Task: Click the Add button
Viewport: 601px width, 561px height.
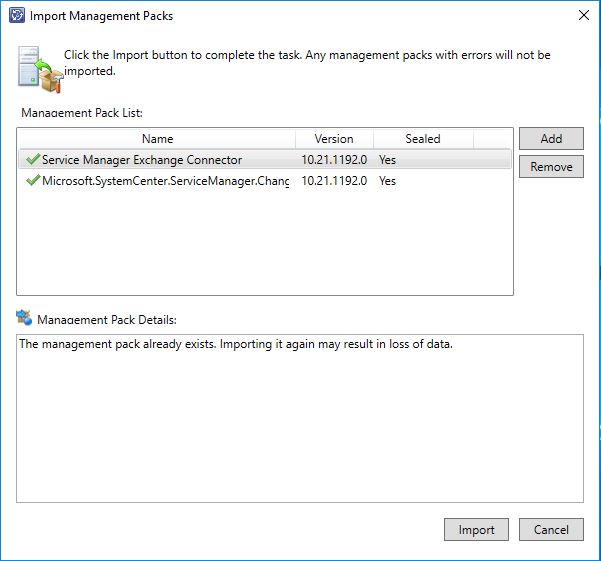Action: pyautogui.click(x=551, y=138)
